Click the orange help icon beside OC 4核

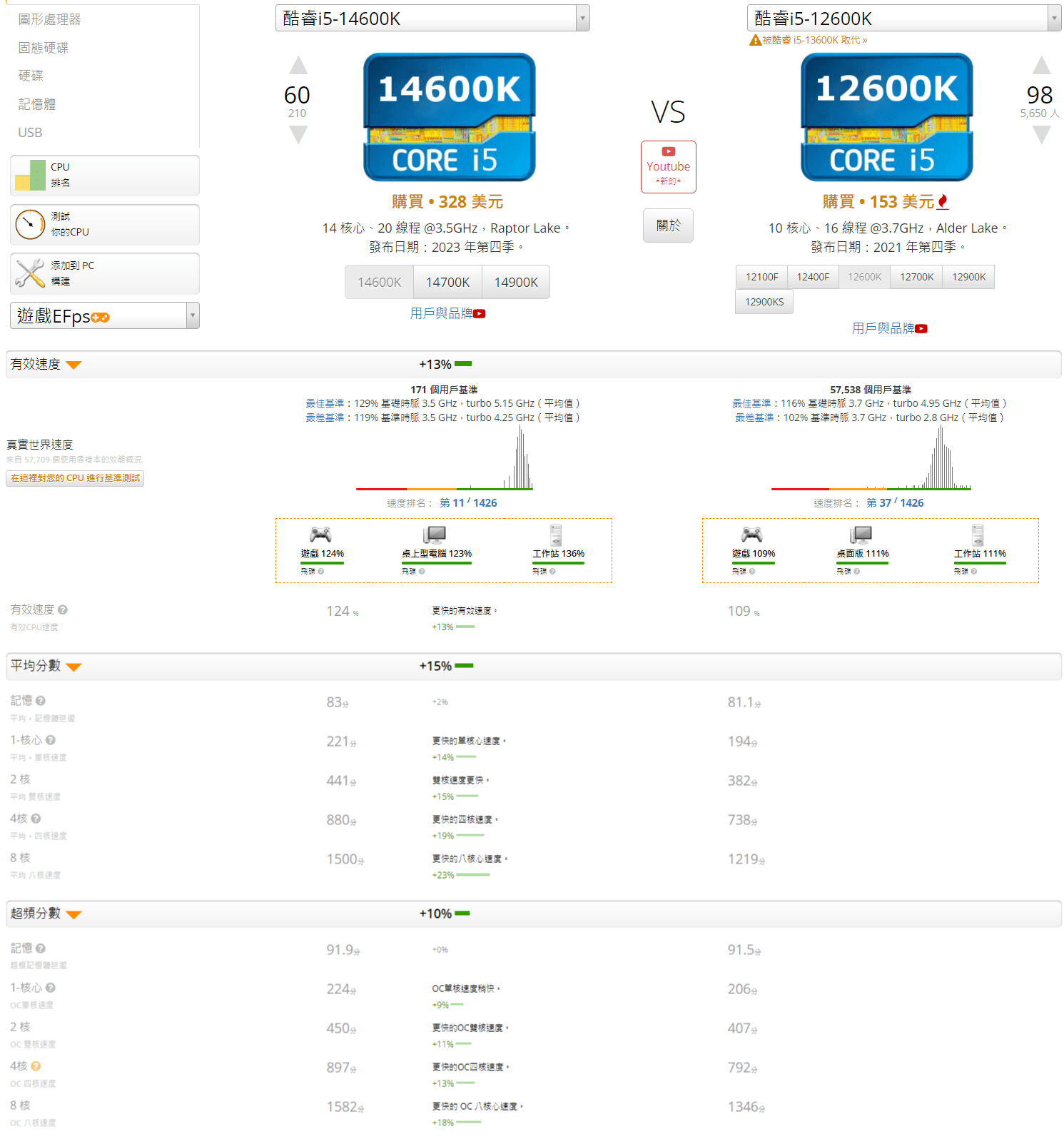(36, 1066)
